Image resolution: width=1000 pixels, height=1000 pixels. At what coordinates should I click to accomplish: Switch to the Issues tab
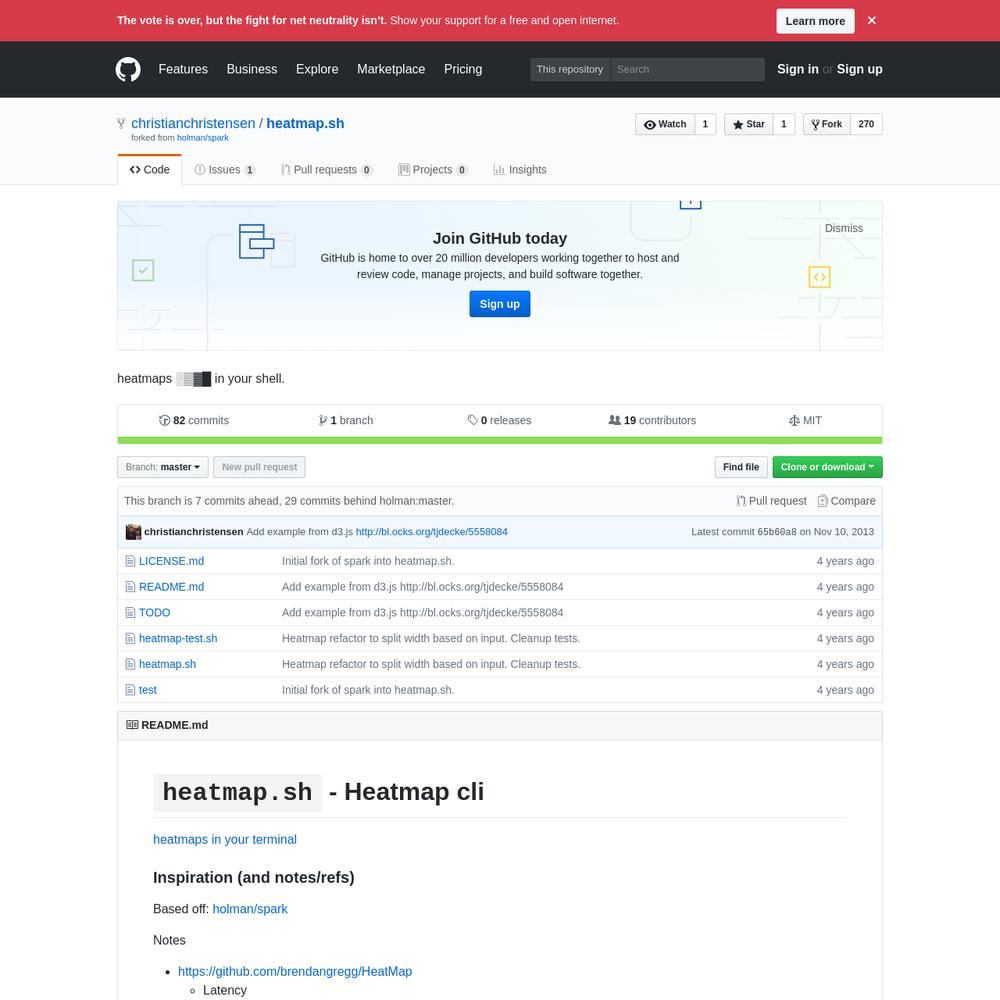point(224,170)
